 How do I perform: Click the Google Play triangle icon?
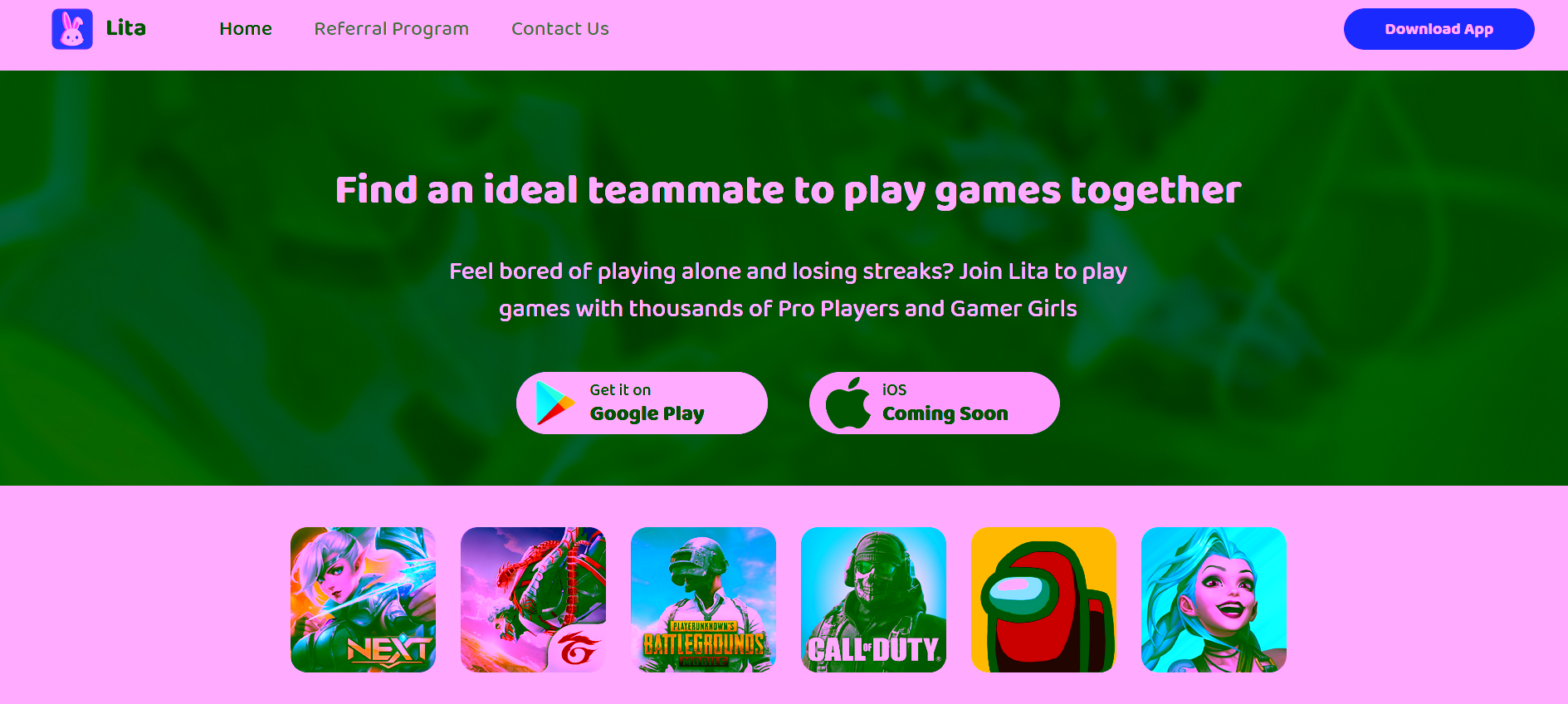554,403
